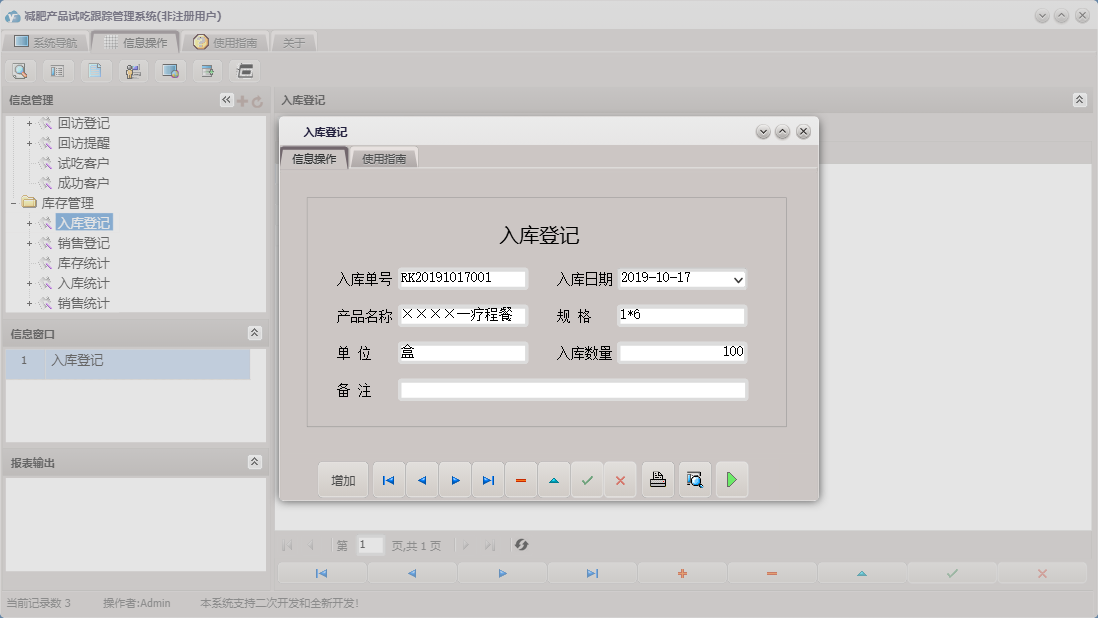1098x618 pixels.
Task: Click the new document icon on the toolbar
Action: pyautogui.click(x=95, y=71)
